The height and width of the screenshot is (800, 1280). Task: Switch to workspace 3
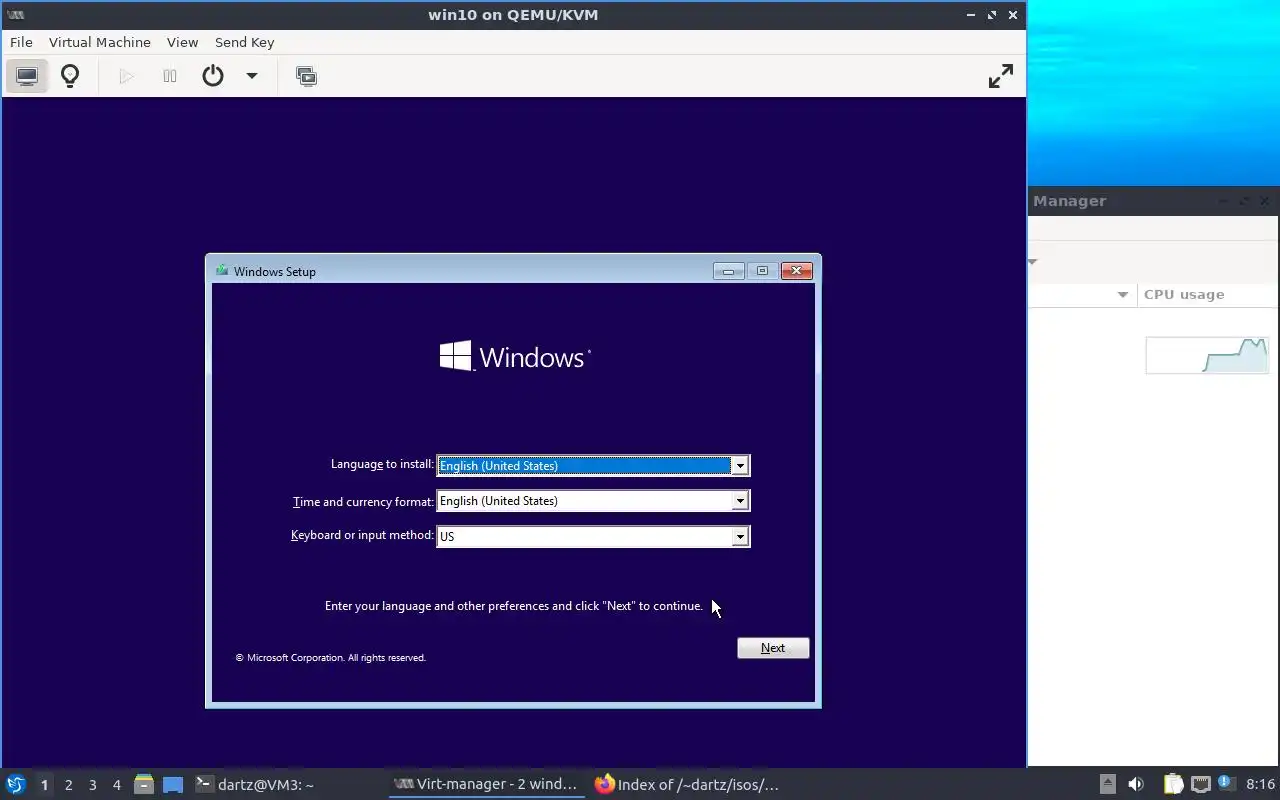(92, 785)
